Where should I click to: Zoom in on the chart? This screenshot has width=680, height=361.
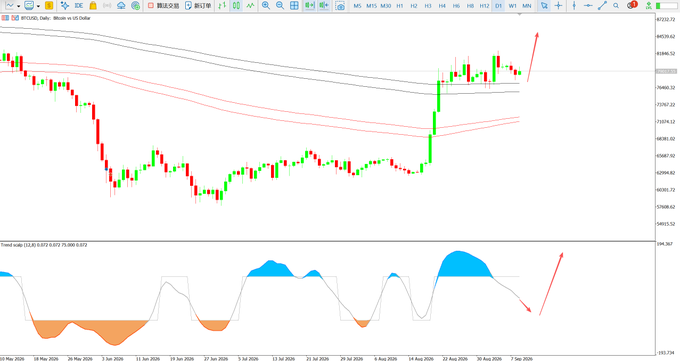[x=266, y=6]
